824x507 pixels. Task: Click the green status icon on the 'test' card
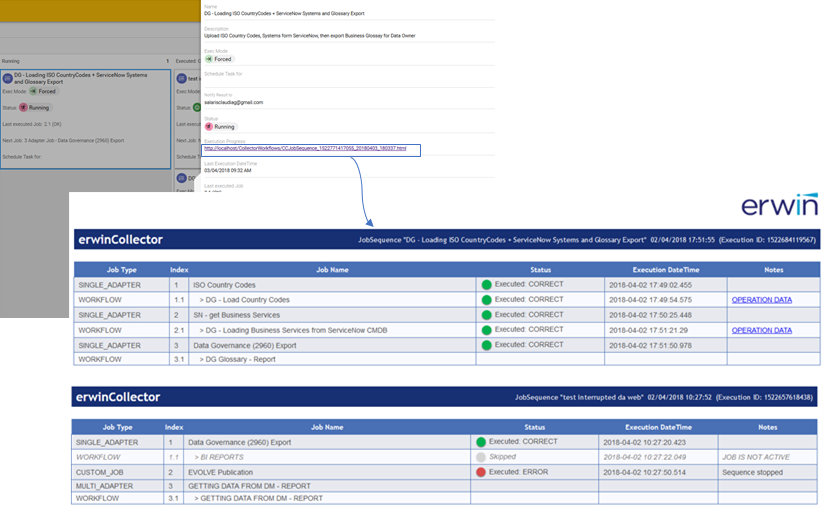[197, 107]
